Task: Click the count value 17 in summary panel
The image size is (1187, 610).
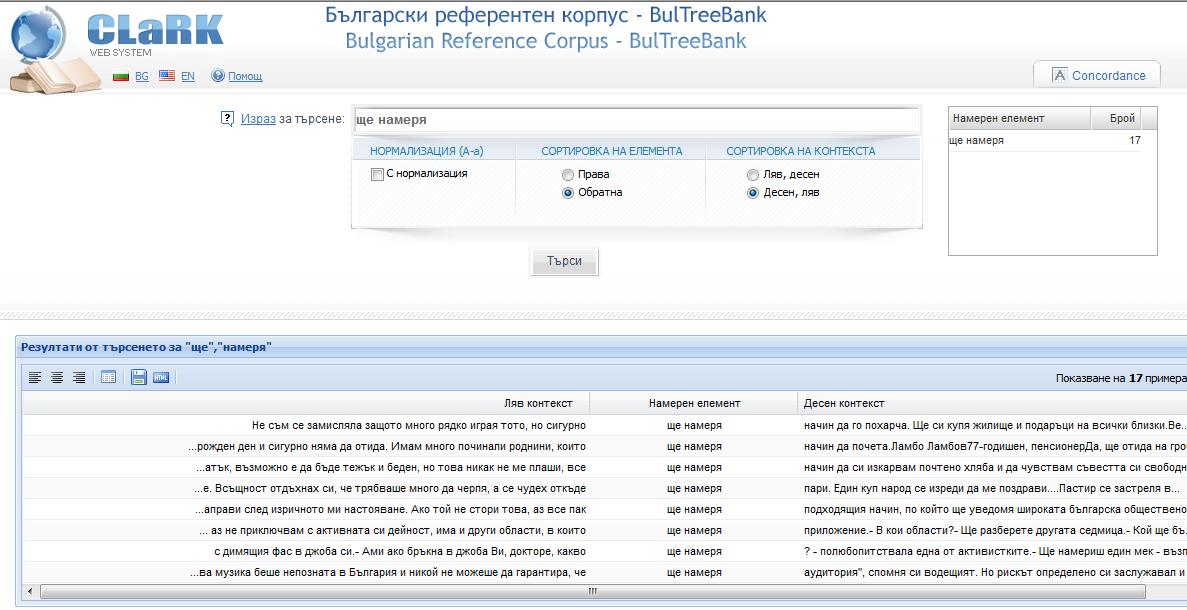Action: (1134, 141)
